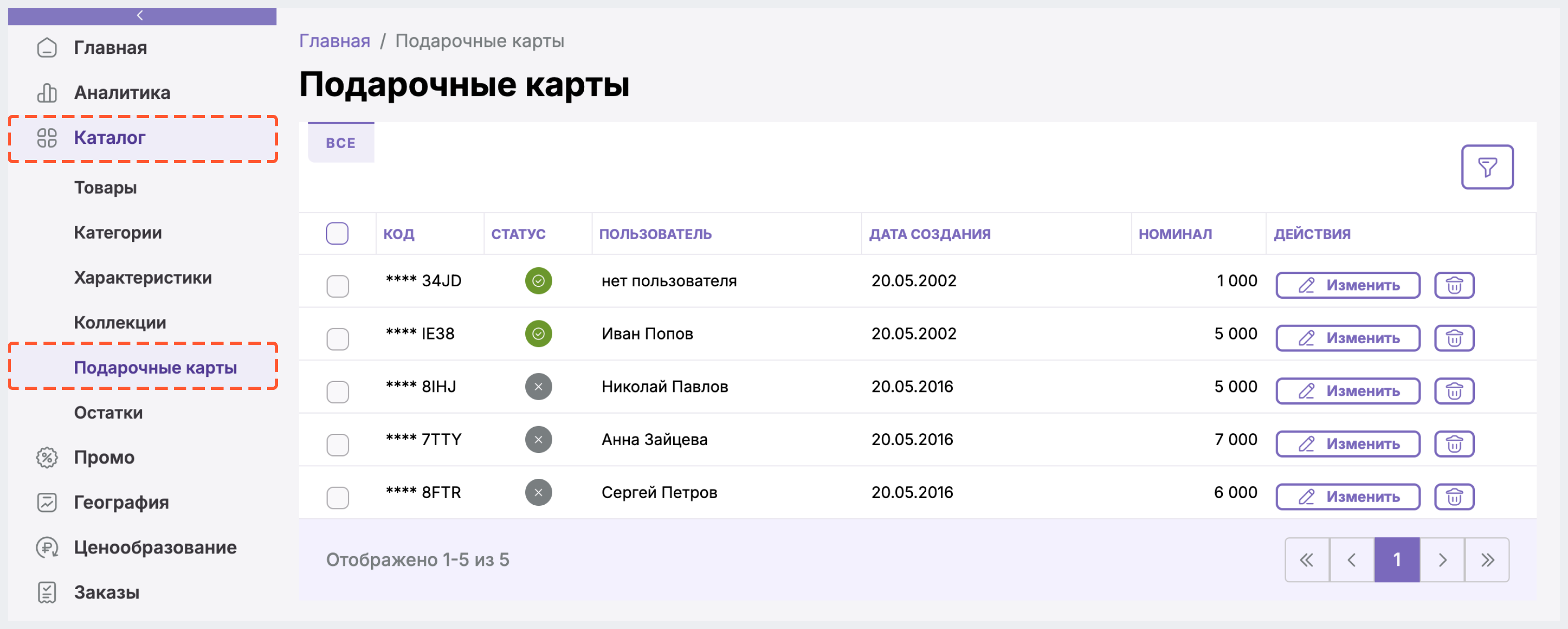Image resolution: width=1568 pixels, height=629 pixels.
Task: Click the checklist icon beside Заказы
Action: 47,592
